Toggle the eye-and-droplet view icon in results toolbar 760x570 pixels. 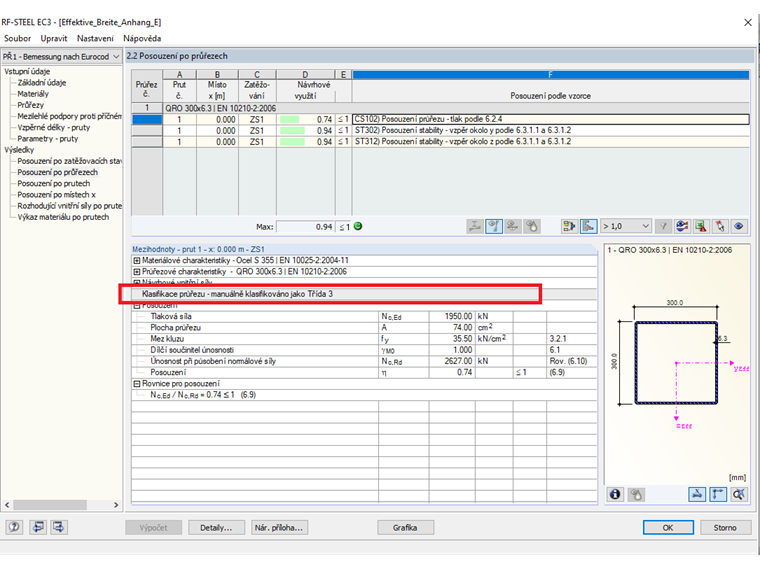pos(532,226)
